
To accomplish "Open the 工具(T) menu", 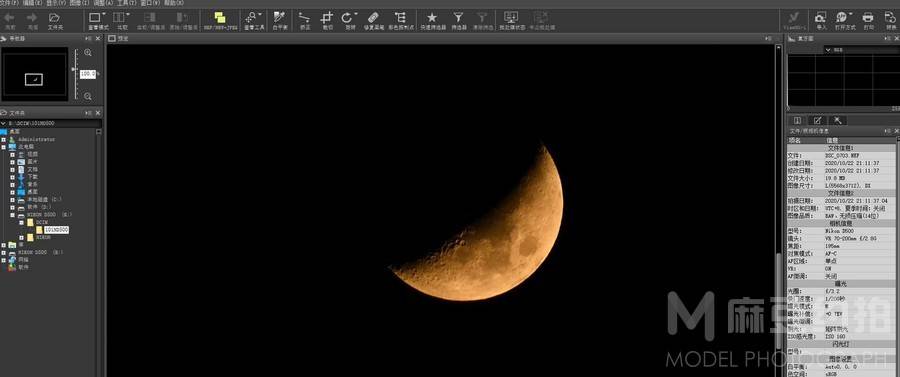I will tap(127, 3).
